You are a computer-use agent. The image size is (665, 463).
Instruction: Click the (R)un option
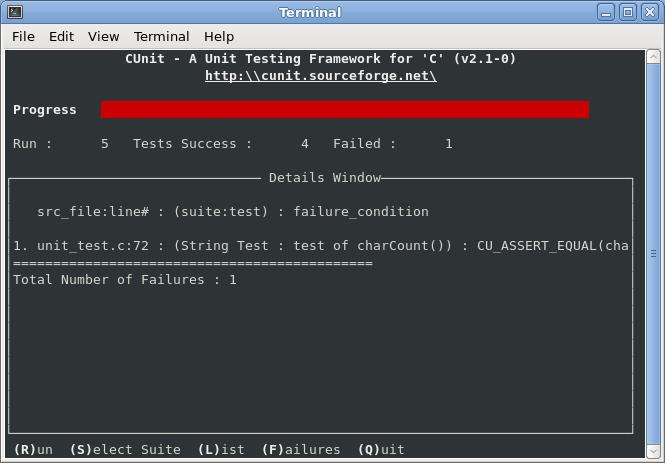click(x=33, y=449)
